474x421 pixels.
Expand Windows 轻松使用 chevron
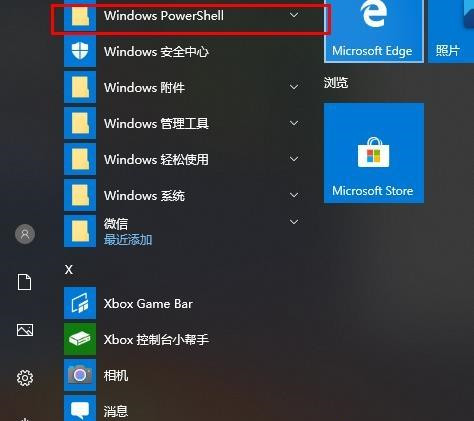pyautogui.click(x=294, y=159)
